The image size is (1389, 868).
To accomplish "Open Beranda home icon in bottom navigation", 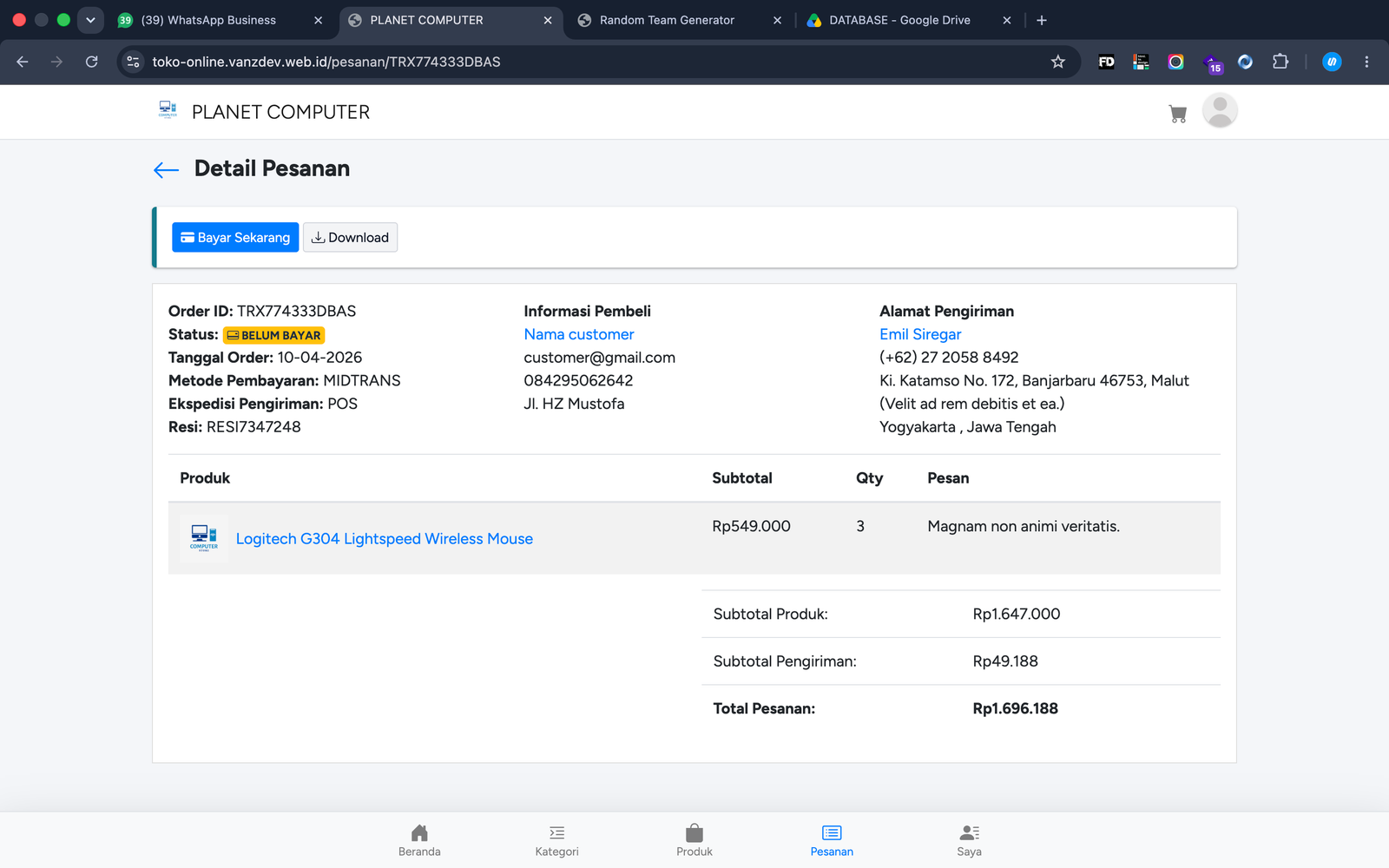I will 419,833.
